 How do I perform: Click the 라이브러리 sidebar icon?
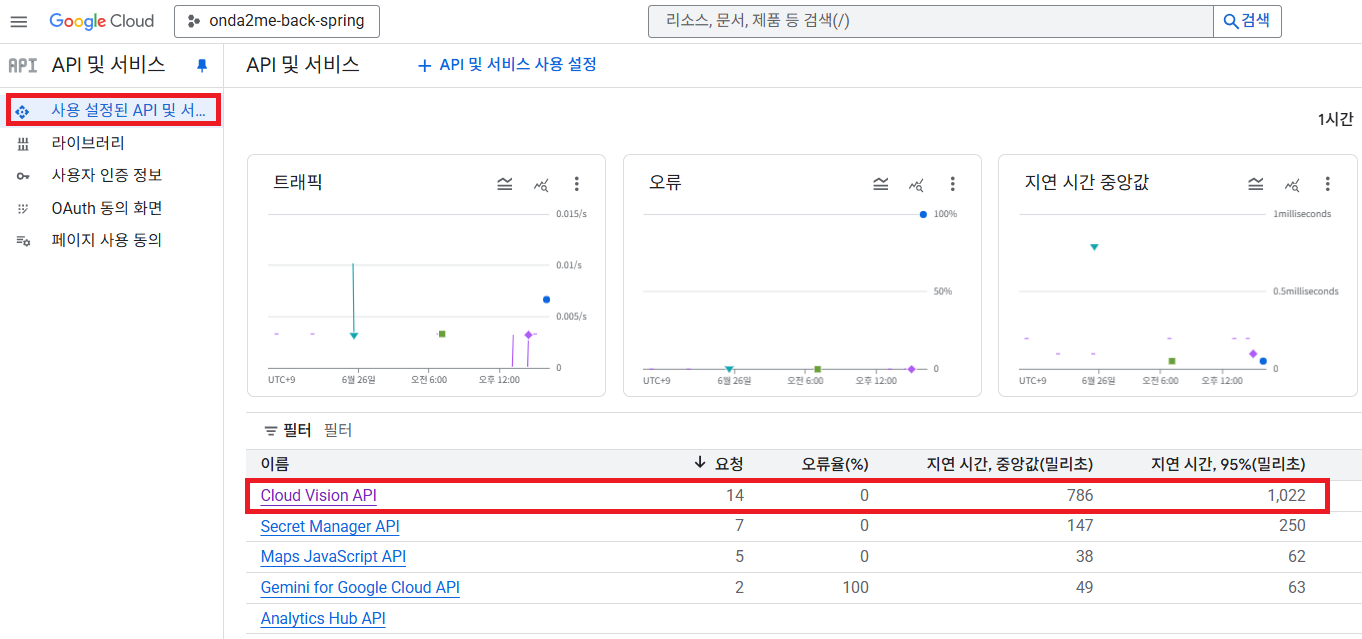click(x=23, y=144)
